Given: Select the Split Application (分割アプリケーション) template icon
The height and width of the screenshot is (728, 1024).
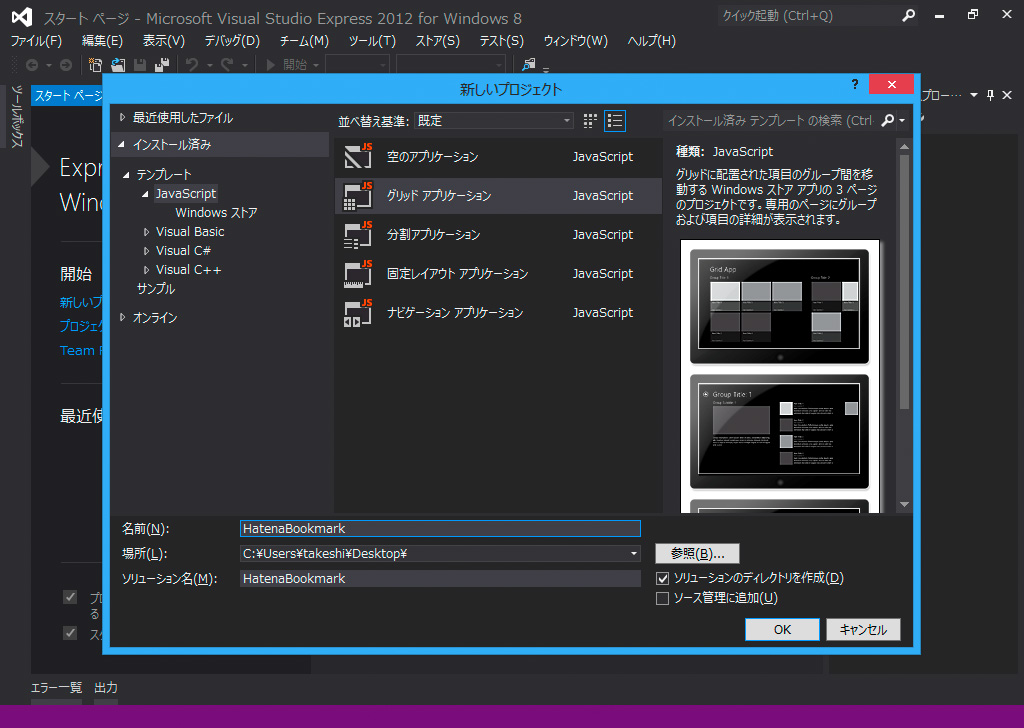Looking at the screenshot, I should point(358,235).
